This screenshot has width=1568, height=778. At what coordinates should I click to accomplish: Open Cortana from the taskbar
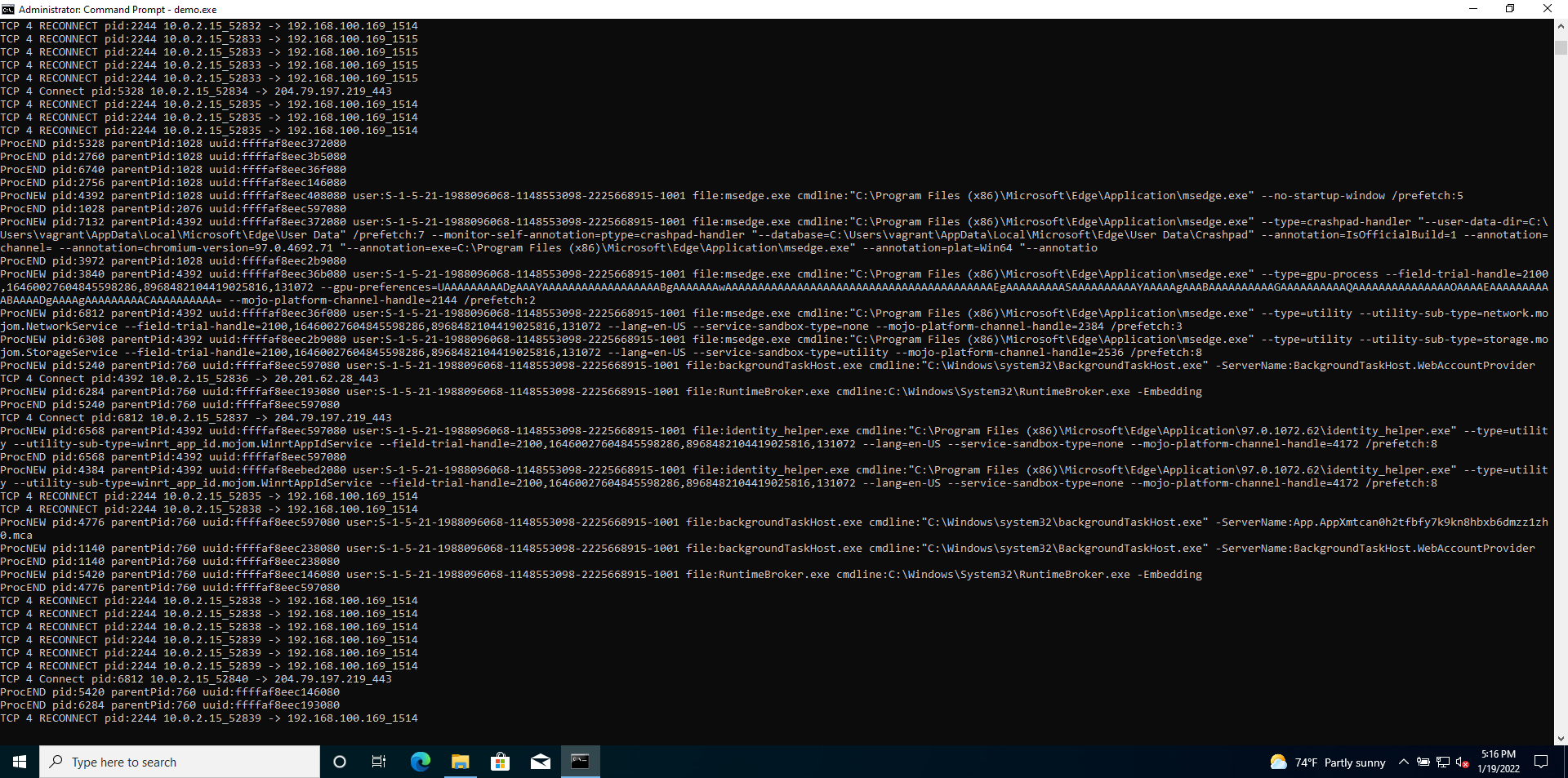tap(339, 762)
